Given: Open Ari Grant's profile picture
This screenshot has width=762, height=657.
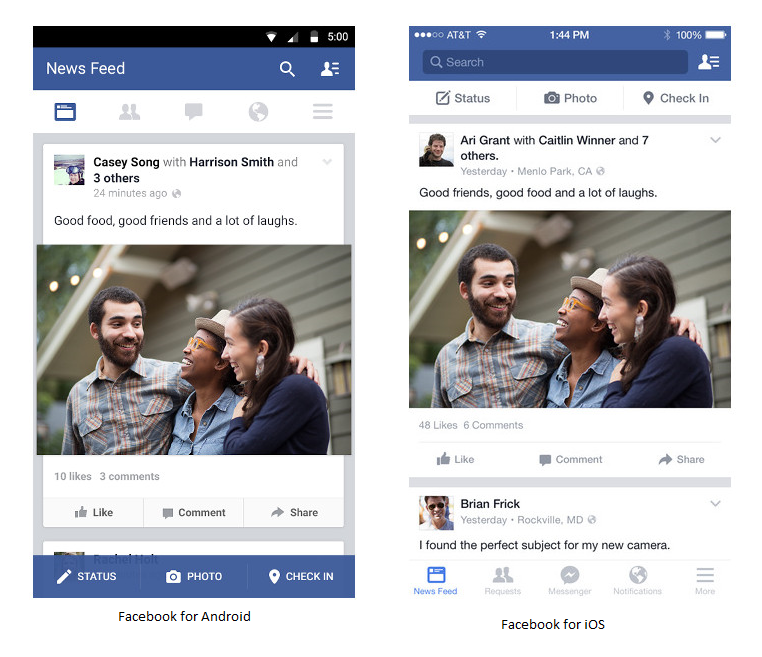Looking at the screenshot, I should tap(436, 150).
